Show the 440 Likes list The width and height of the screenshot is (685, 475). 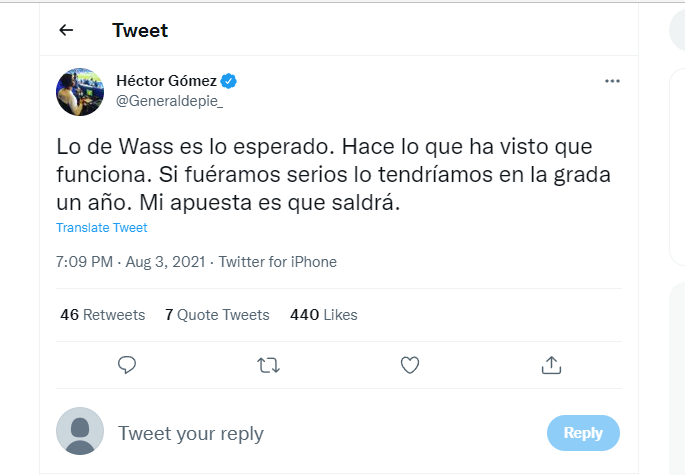coord(323,314)
